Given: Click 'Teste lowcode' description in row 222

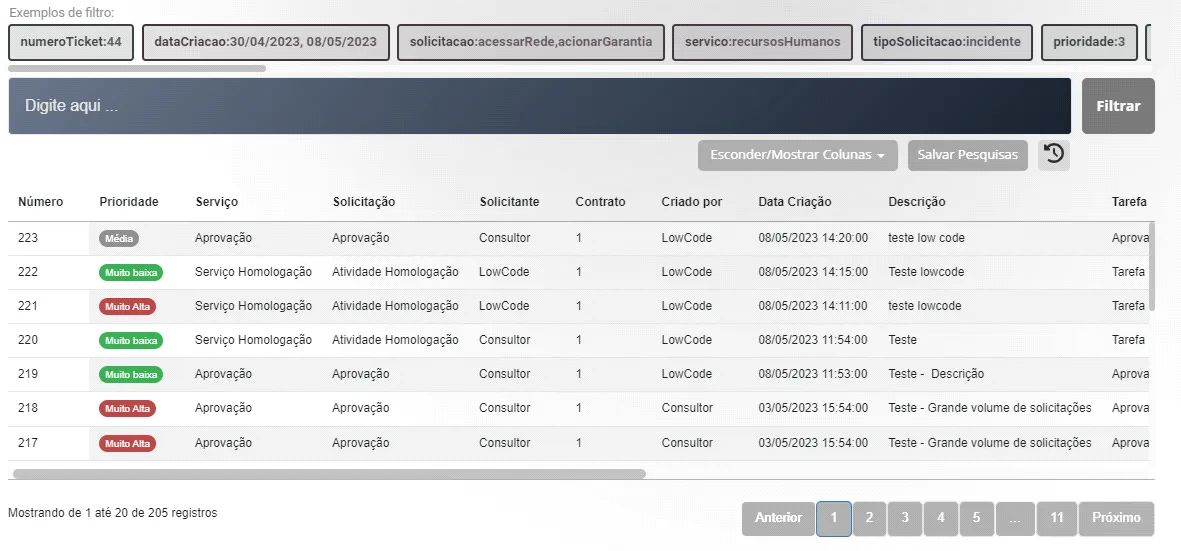Looking at the screenshot, I should [926, 272].
